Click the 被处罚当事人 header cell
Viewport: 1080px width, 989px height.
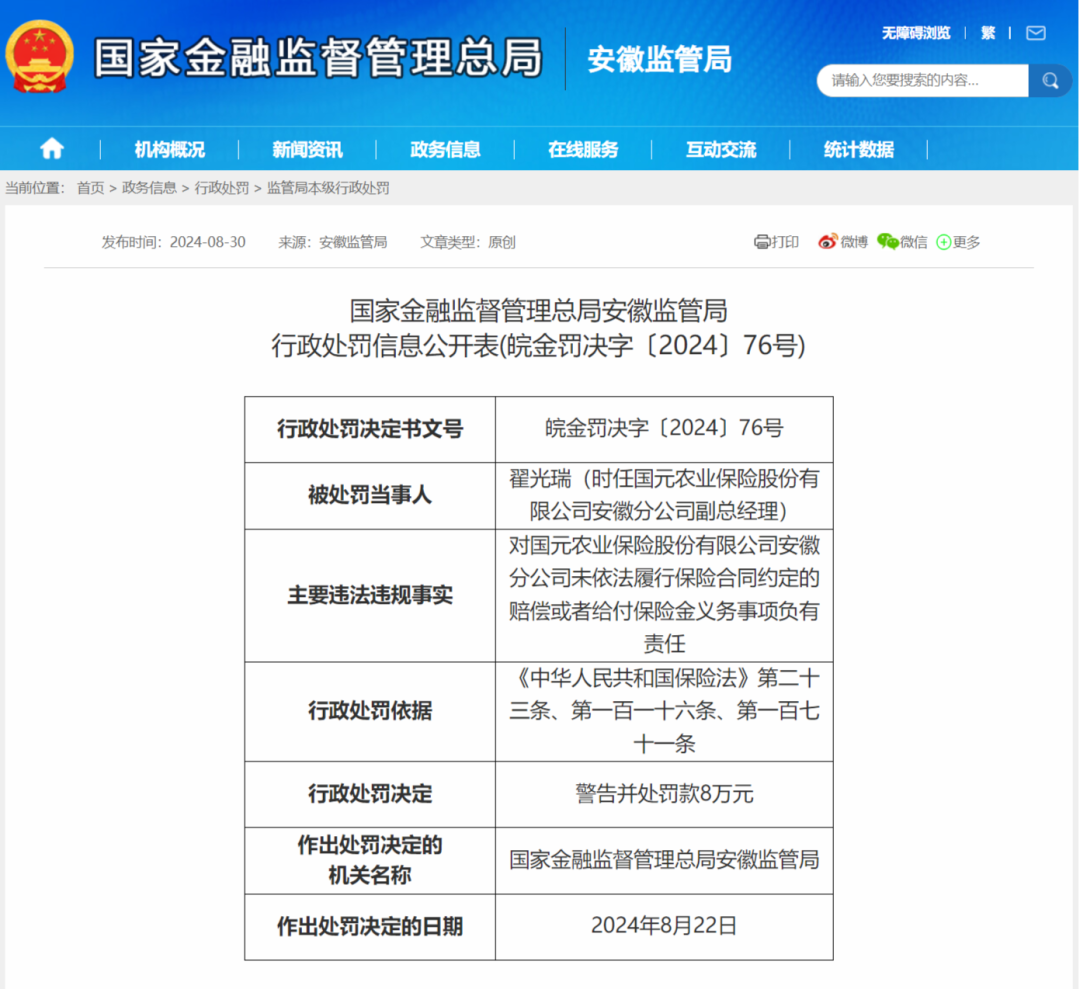[370, 495]
